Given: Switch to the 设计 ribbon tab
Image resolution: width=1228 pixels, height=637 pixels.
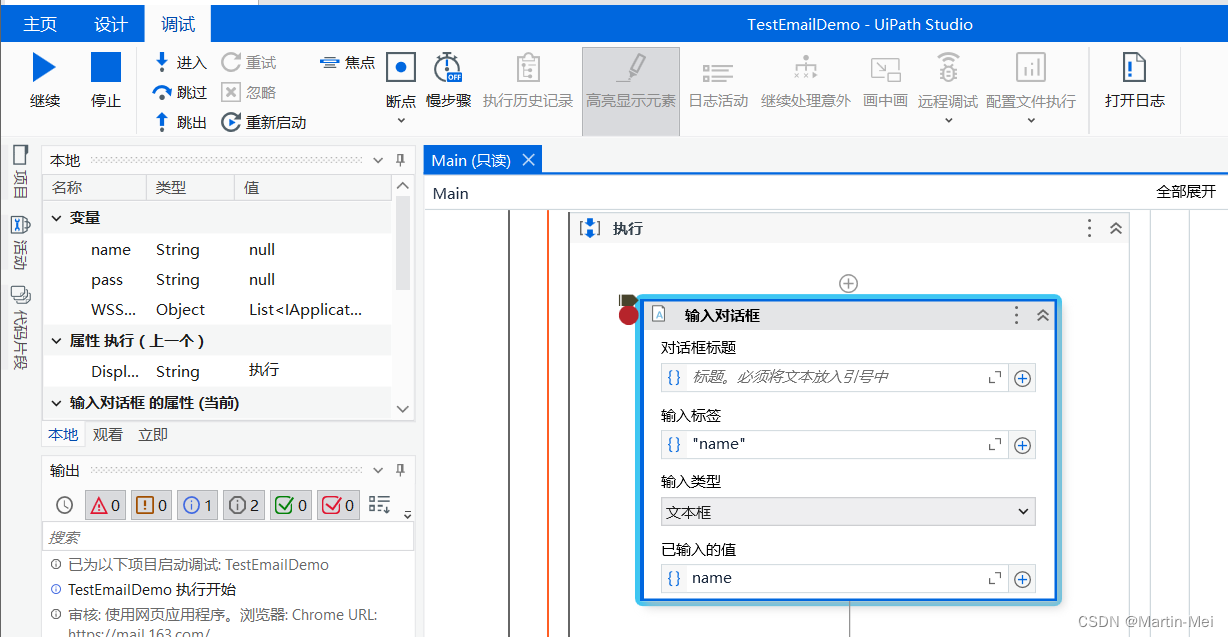Looking at the screenshot, I should point(111,24).
